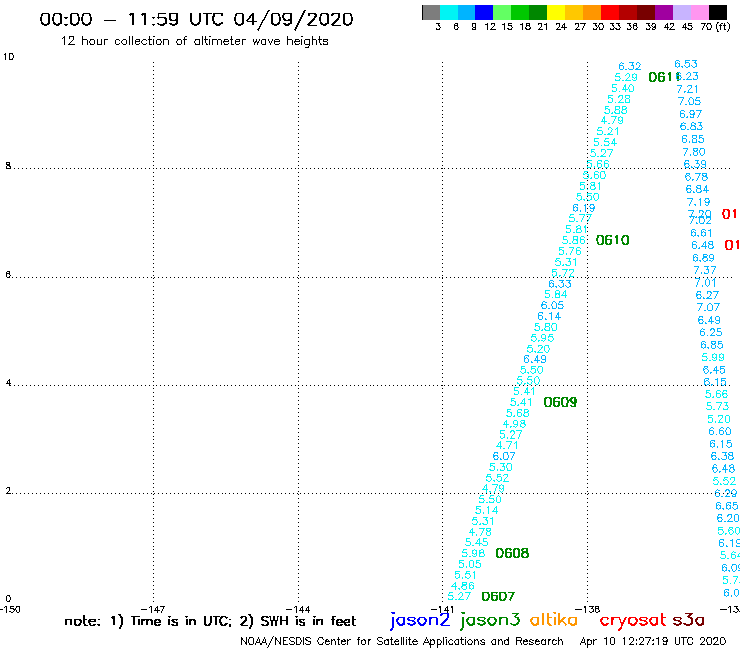The width and height of the screenshot is (740, 650).
Task: Pick the purple legend swatch
Action: point(664,12)
